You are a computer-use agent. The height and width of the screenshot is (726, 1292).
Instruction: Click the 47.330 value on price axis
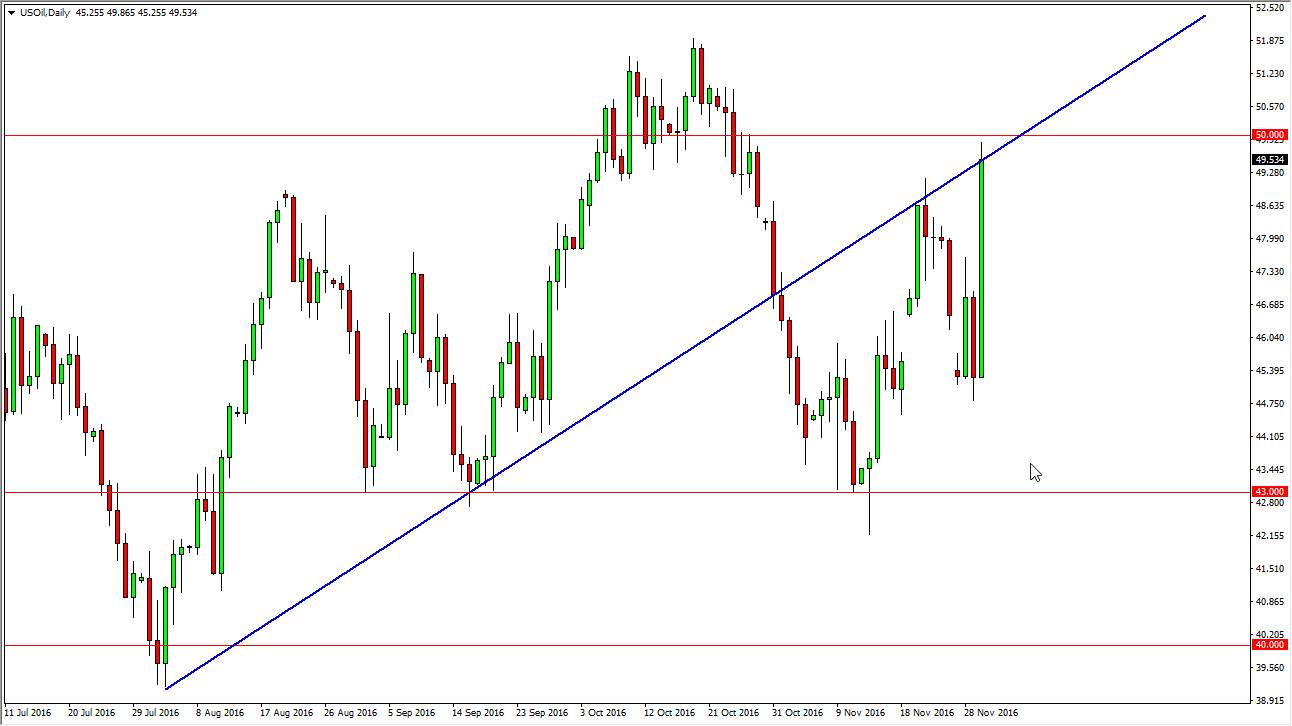click(x=1269, y=272)
